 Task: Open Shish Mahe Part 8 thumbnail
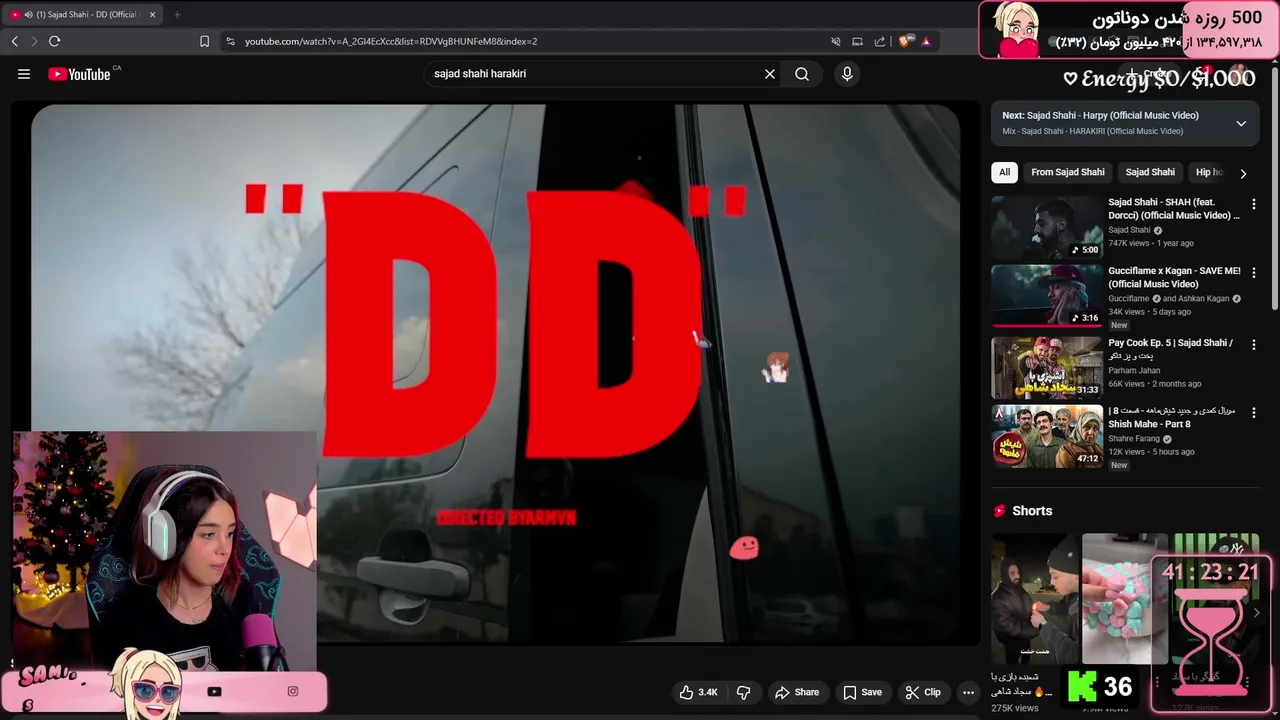coord(1047,436)
